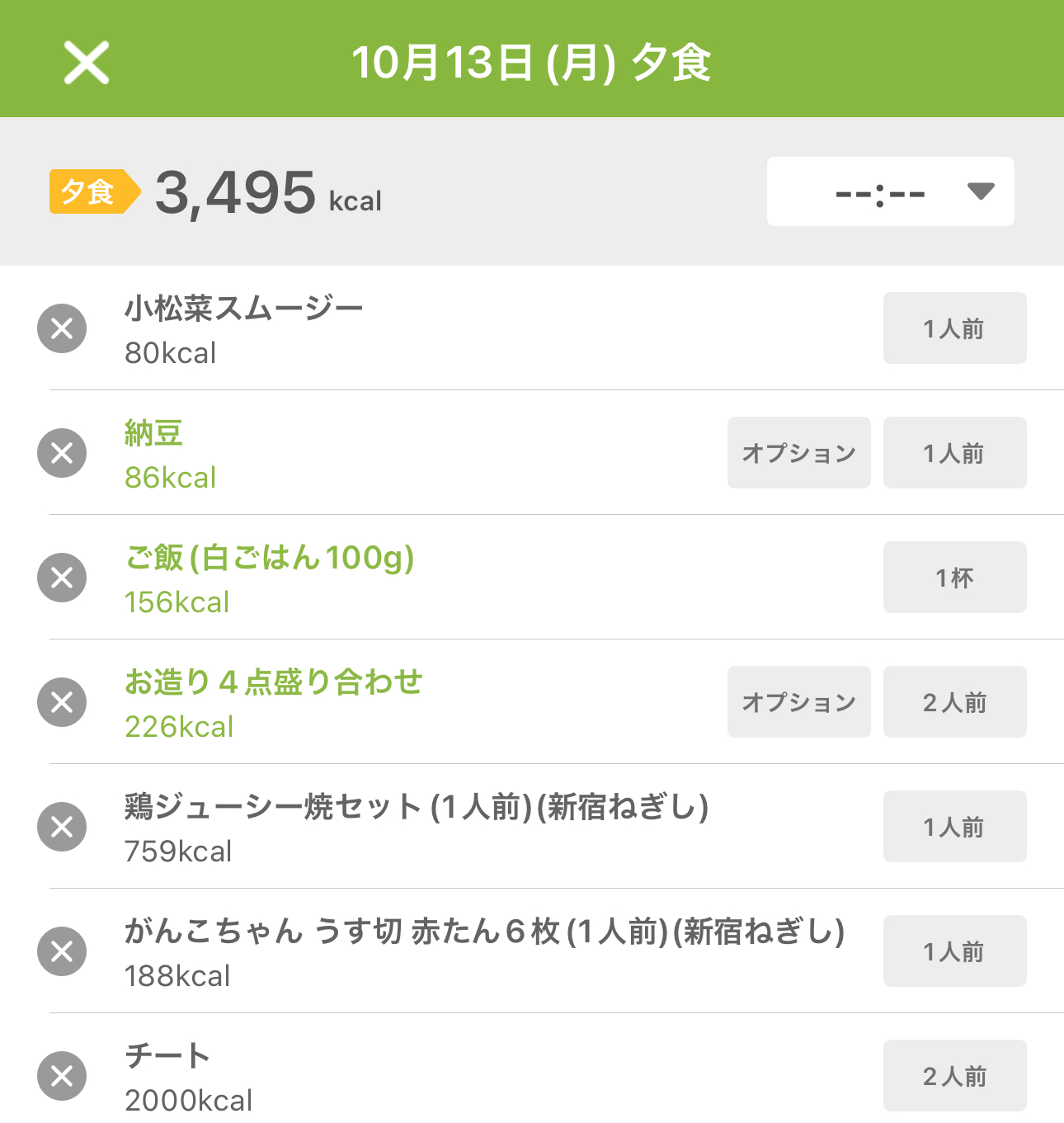Viewport: 1064px width, 1123px height.
Task: Remove ご飯 (白ごはん100g) item
Action: pyautogui.click(x=62, y=578)
